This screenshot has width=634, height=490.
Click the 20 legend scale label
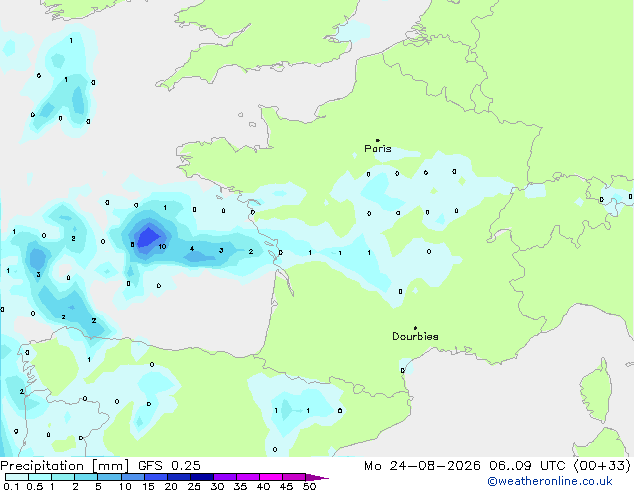[x=171, y=486]
